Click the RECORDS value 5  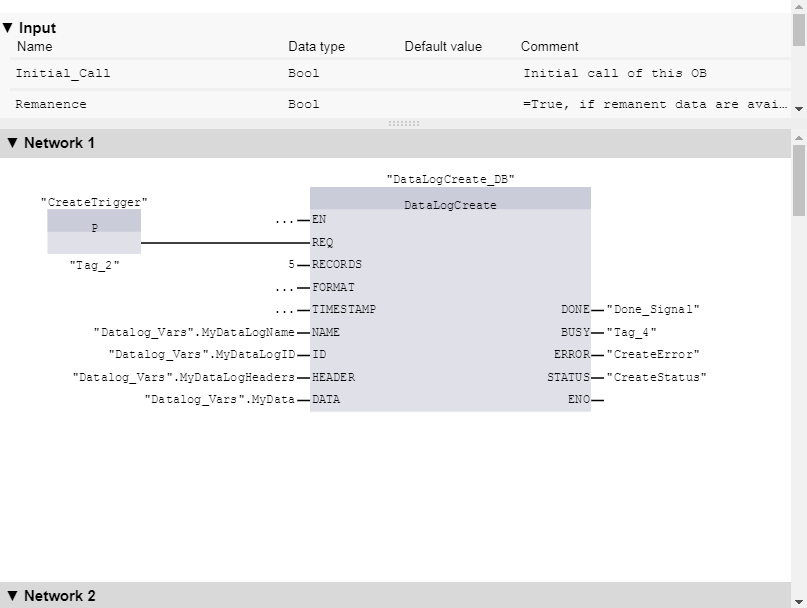[291, 265]
